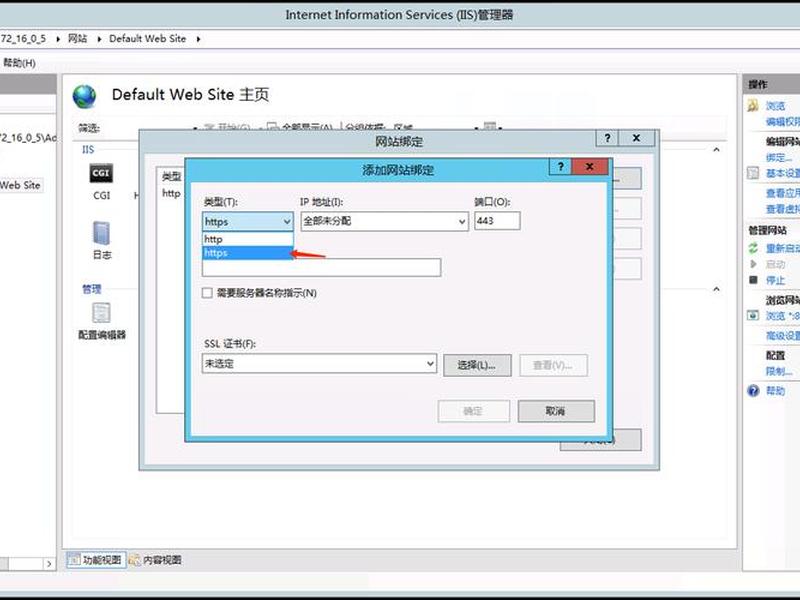Screen dimensions: 800x600
Task: Open the 帮助(H) menu
Action: [x=19, y=63]
